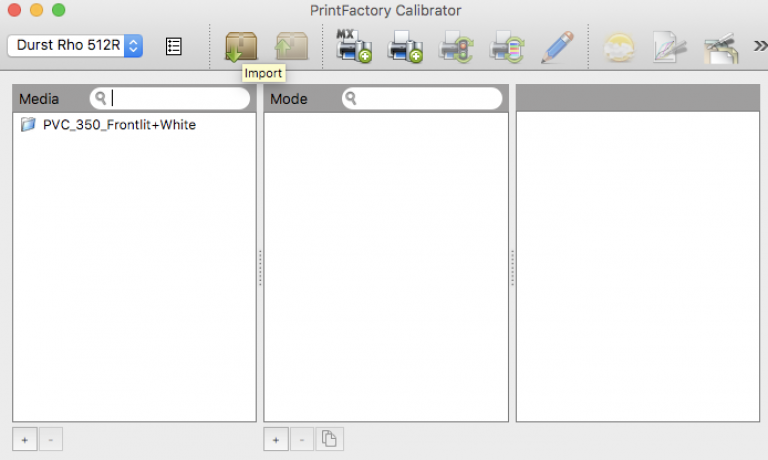This screenshot has width=768, height=460.
Task: Click the MX printer add icon
Action: pyautogui.click(x=354, y=46)
